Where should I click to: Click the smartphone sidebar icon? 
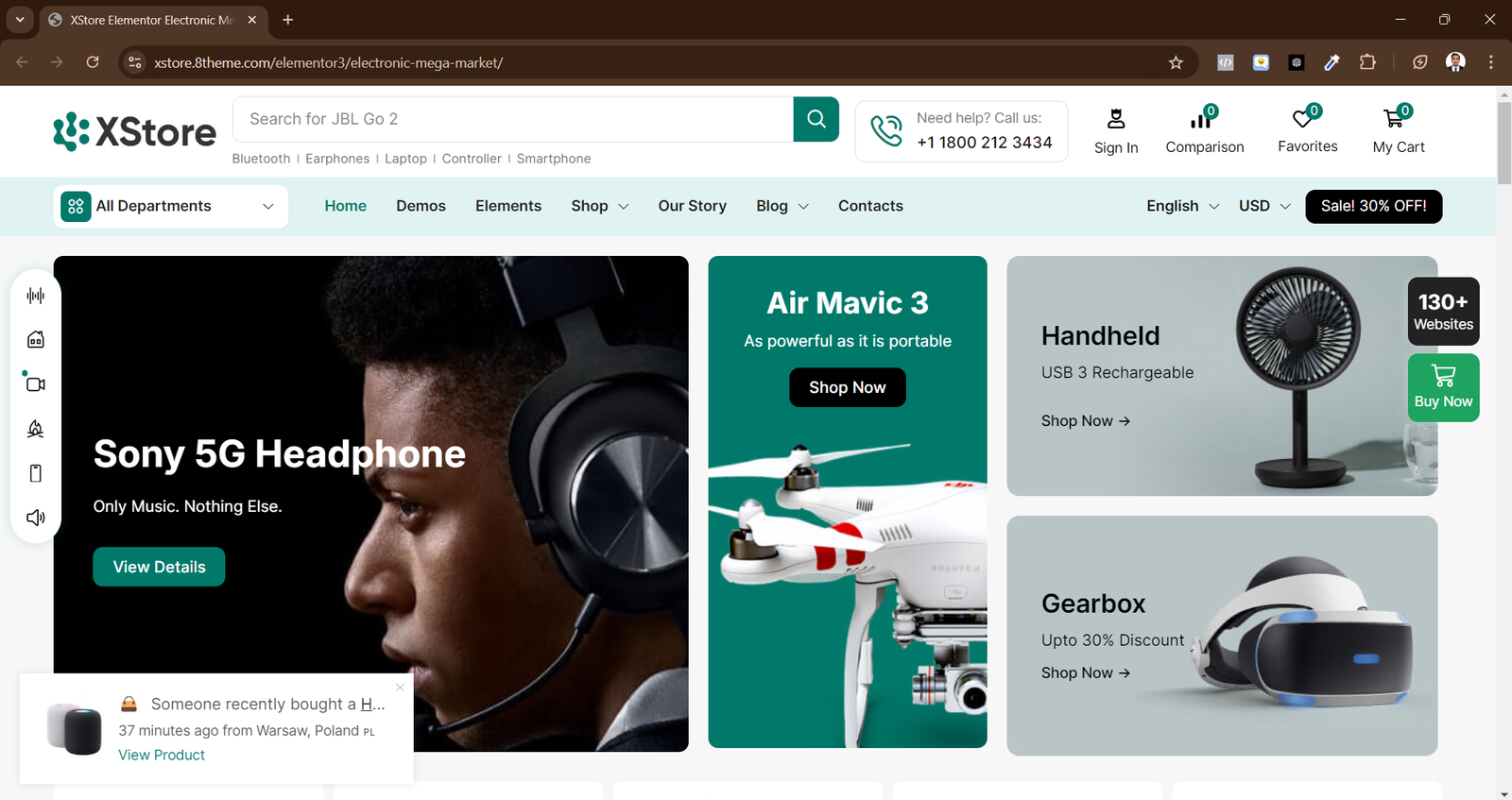[36, 473]
